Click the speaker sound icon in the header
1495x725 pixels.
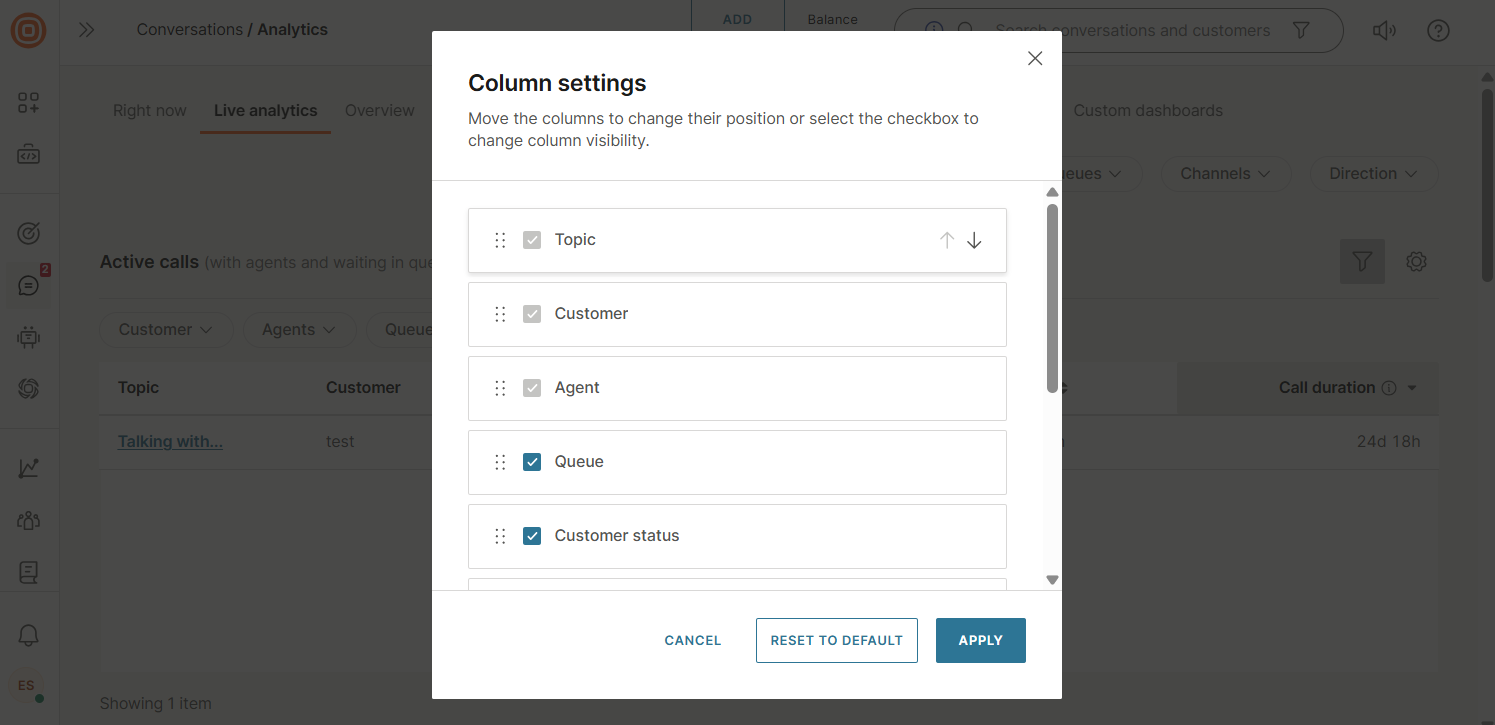(1384, 30)
